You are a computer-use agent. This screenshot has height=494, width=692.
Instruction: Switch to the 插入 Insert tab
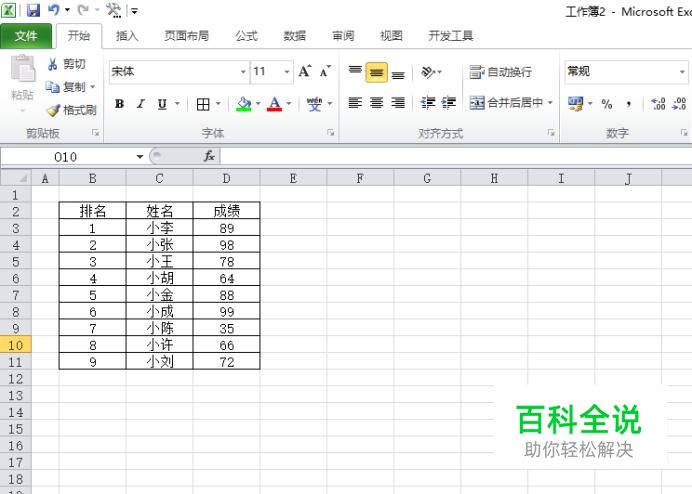127,36
